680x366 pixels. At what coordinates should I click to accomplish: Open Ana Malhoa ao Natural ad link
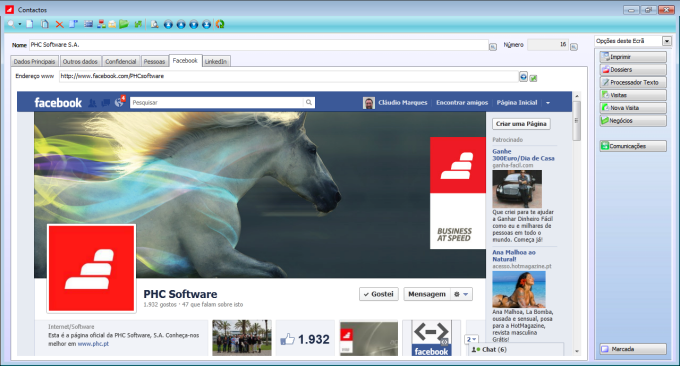click(514, 255)
